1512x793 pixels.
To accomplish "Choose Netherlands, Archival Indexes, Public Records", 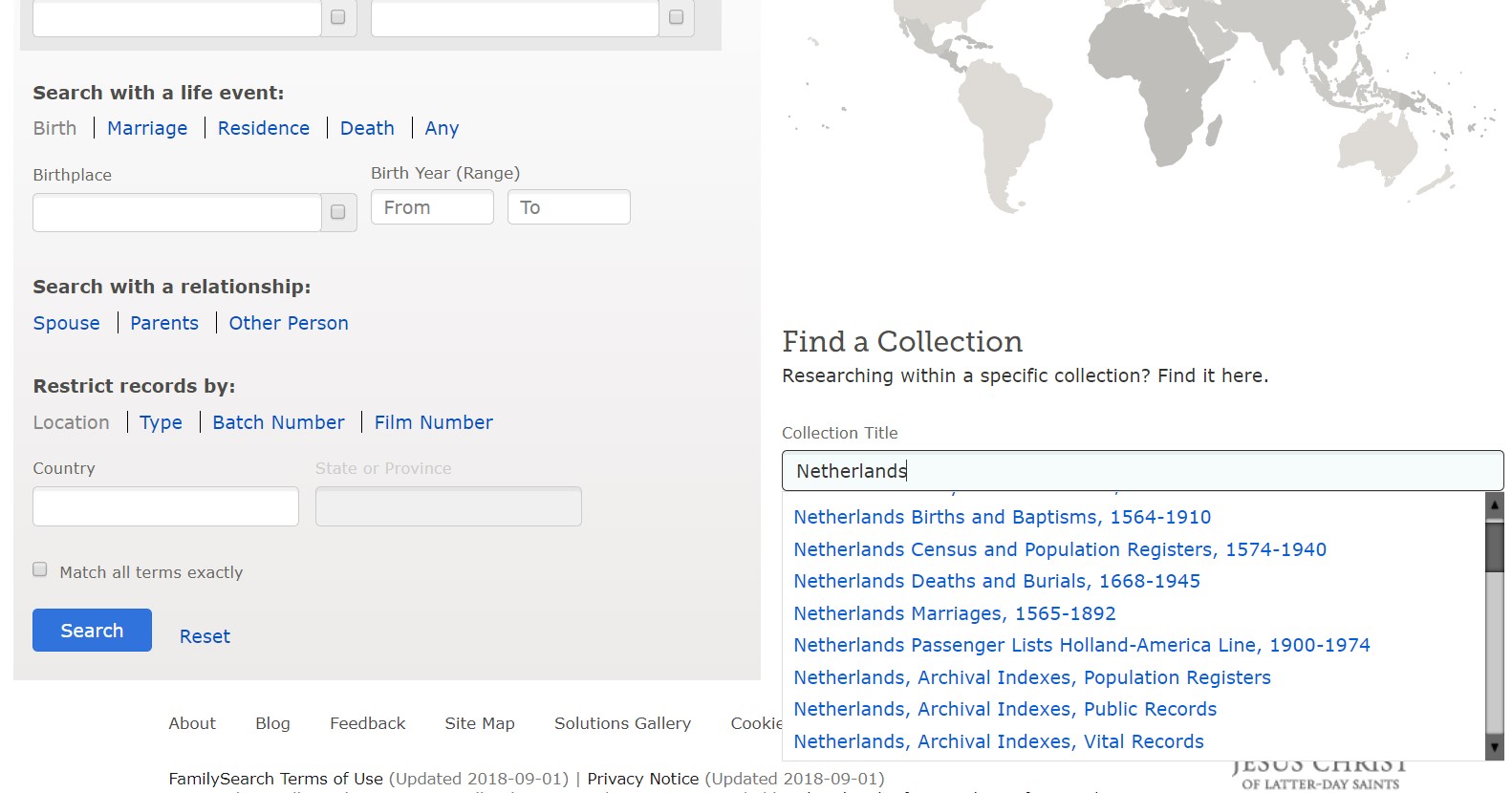I will point(1005,709).
